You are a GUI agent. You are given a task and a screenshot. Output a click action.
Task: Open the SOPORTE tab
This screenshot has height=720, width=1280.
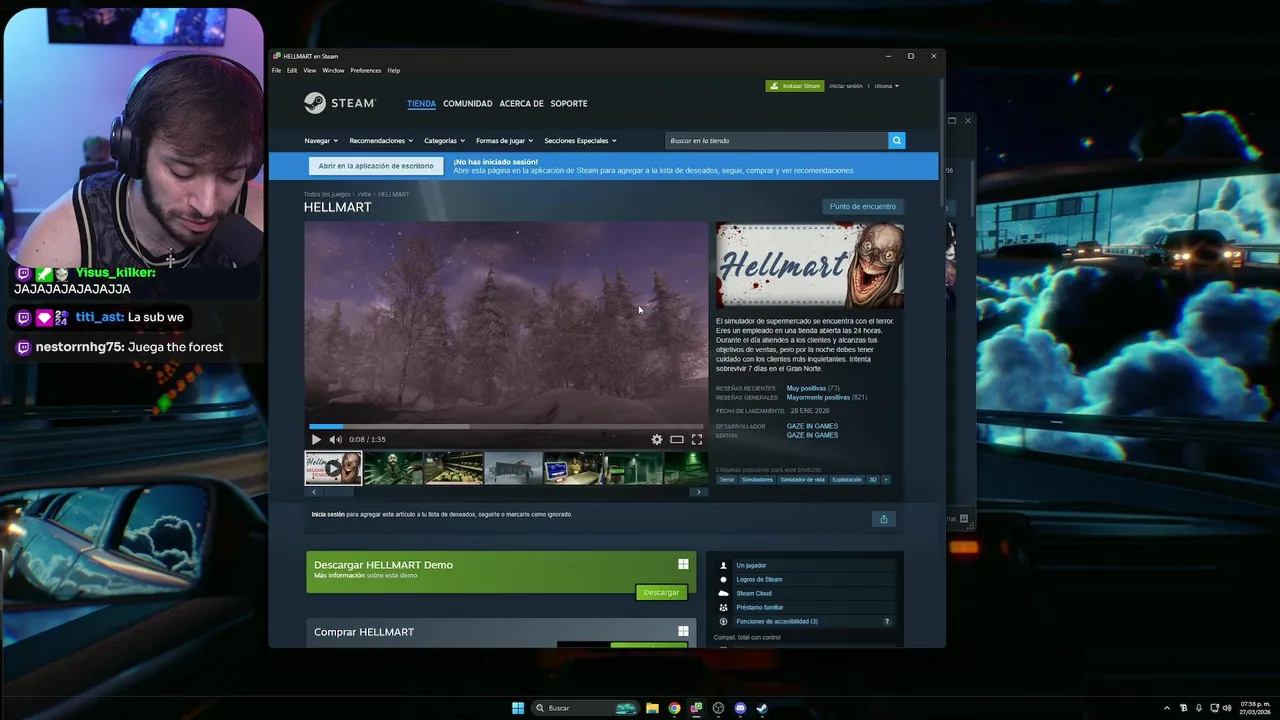(569, 104)
